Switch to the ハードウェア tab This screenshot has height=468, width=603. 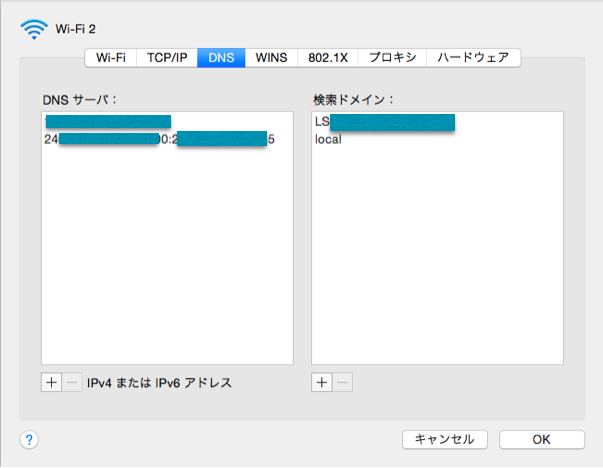pos(473,58)
